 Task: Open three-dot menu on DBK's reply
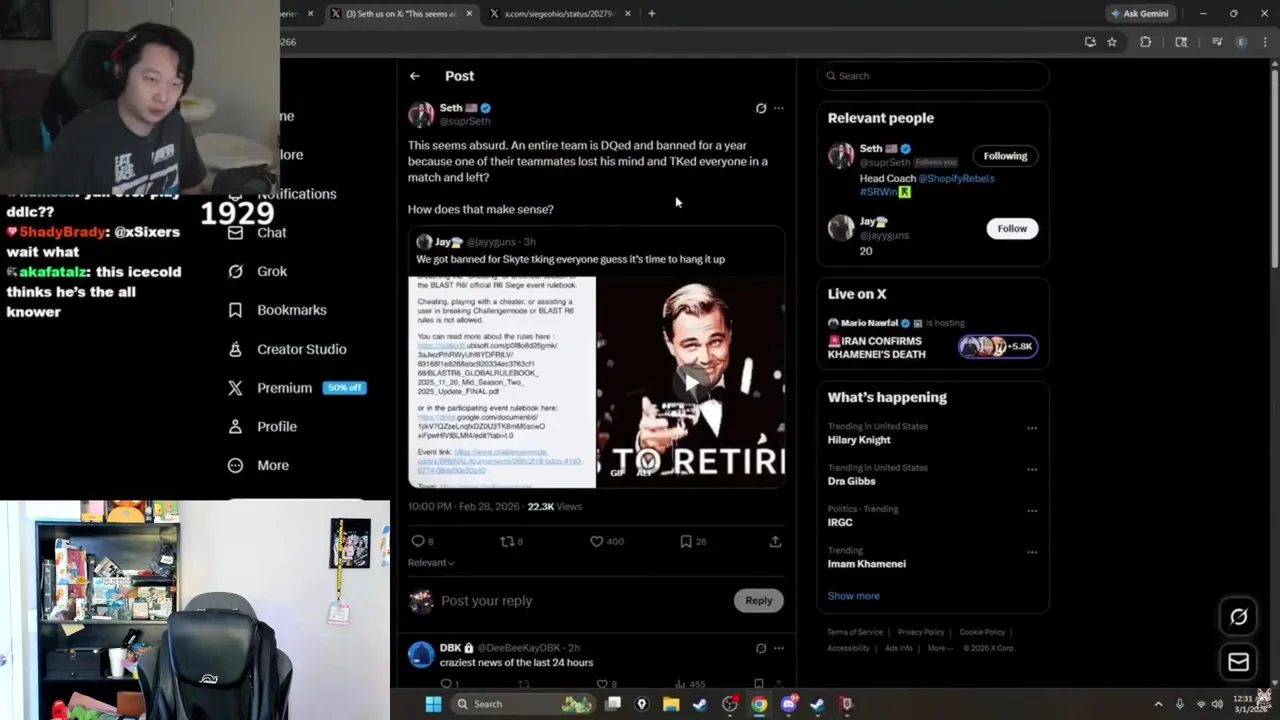(779, 648)
